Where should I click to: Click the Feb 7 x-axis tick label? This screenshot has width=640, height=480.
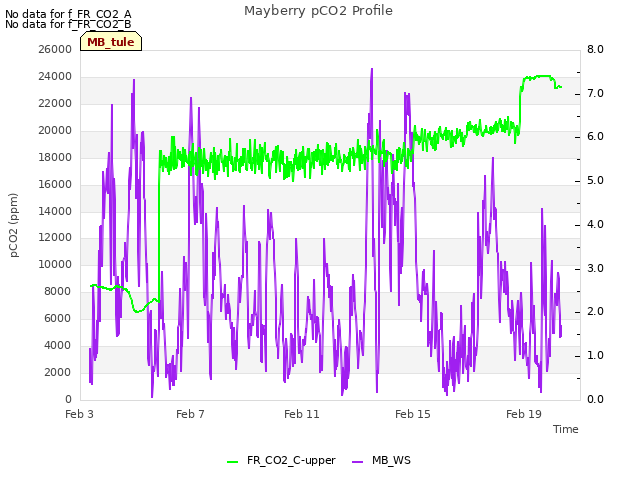pos(190,414)
